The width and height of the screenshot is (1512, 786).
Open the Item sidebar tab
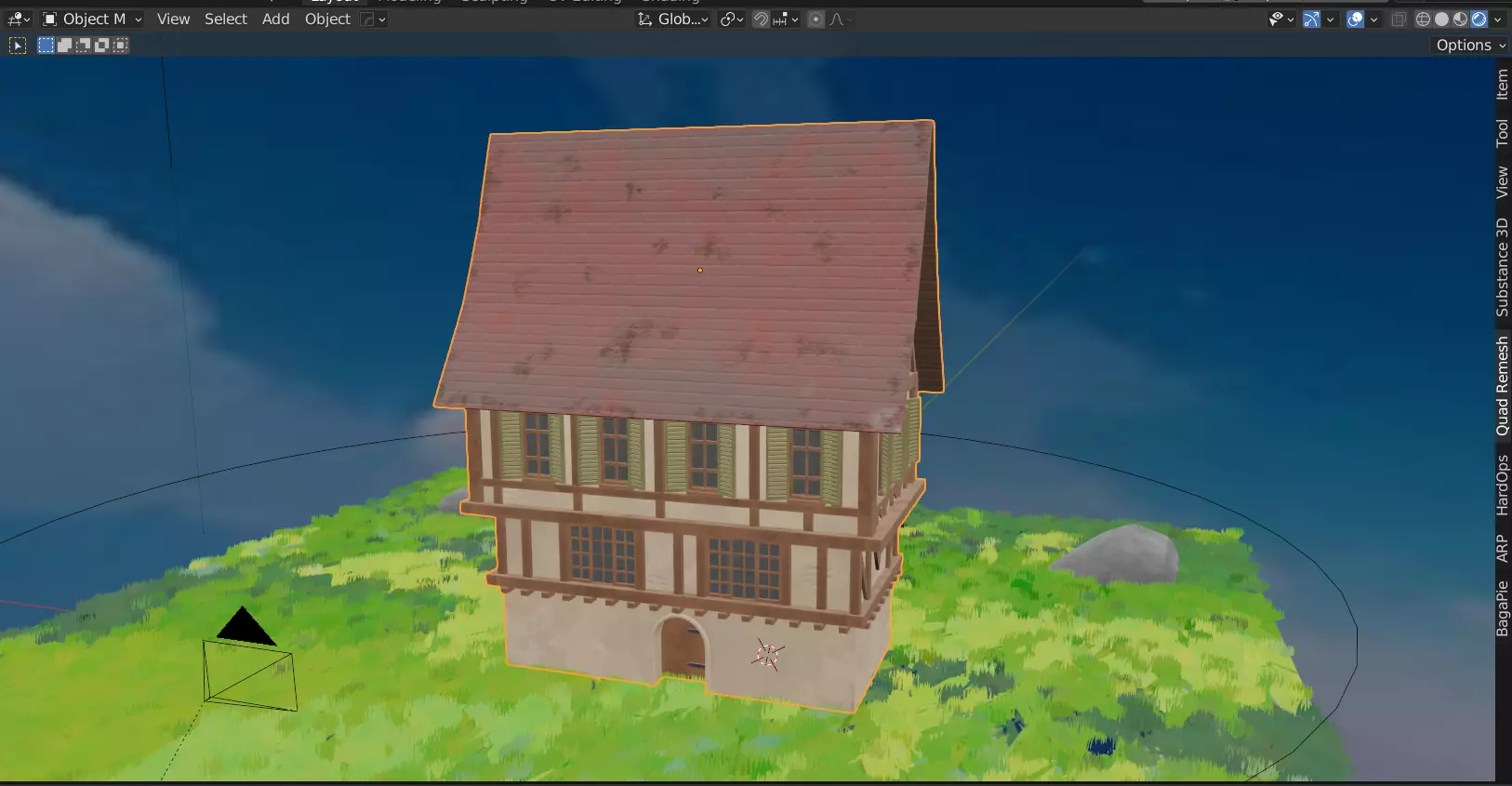tap(1502, 85)
